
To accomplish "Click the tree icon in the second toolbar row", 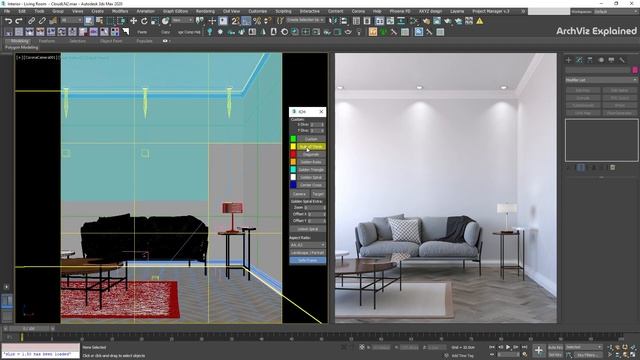I will coord(209,31).
